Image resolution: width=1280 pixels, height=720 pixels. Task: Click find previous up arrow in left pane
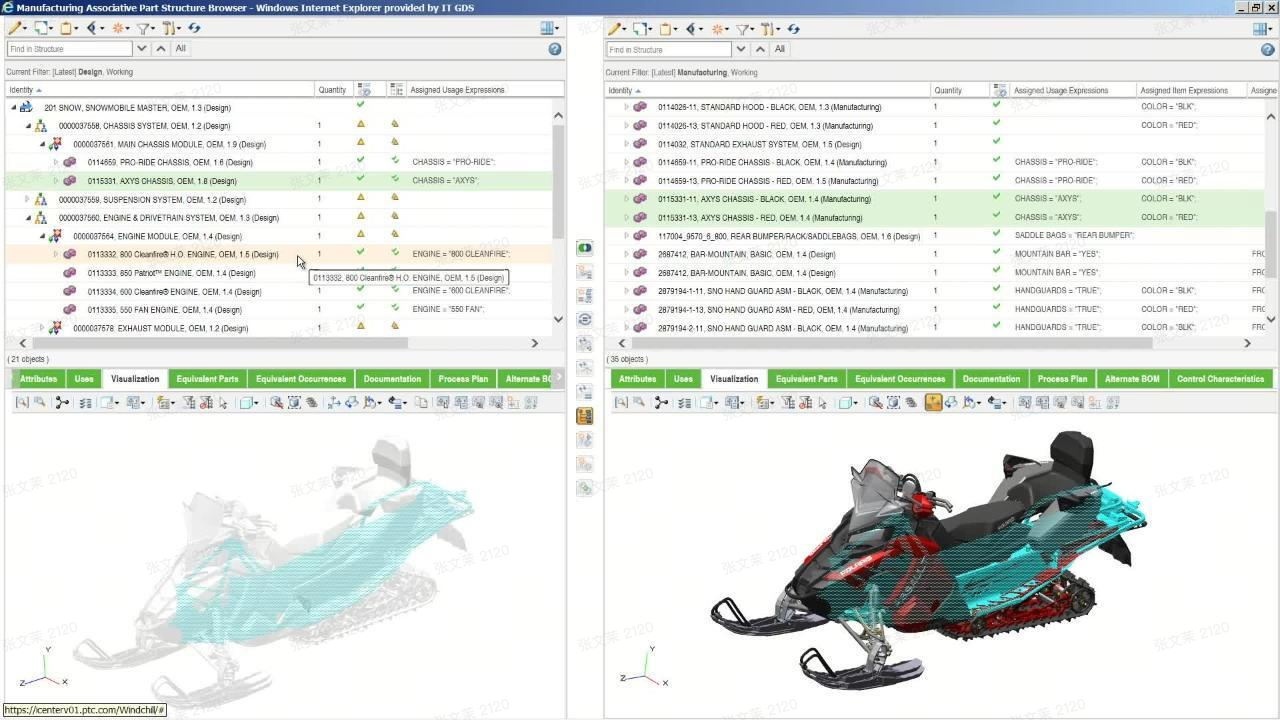click(x=161, y=48)
